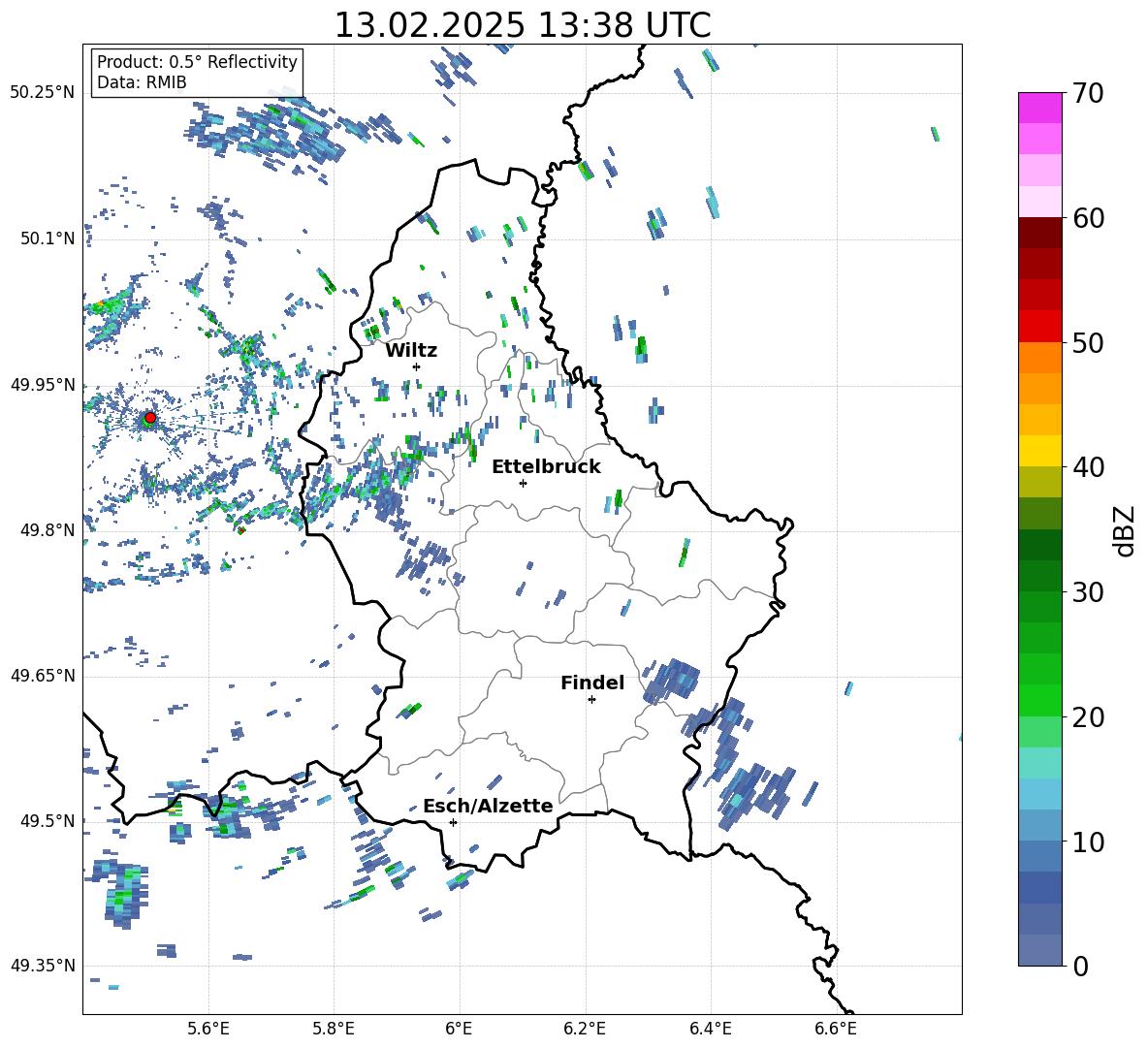The height and width of the screenshot is (1048, 1148).
Task: Click the Findel station cross marker
Action: point(591,700)
